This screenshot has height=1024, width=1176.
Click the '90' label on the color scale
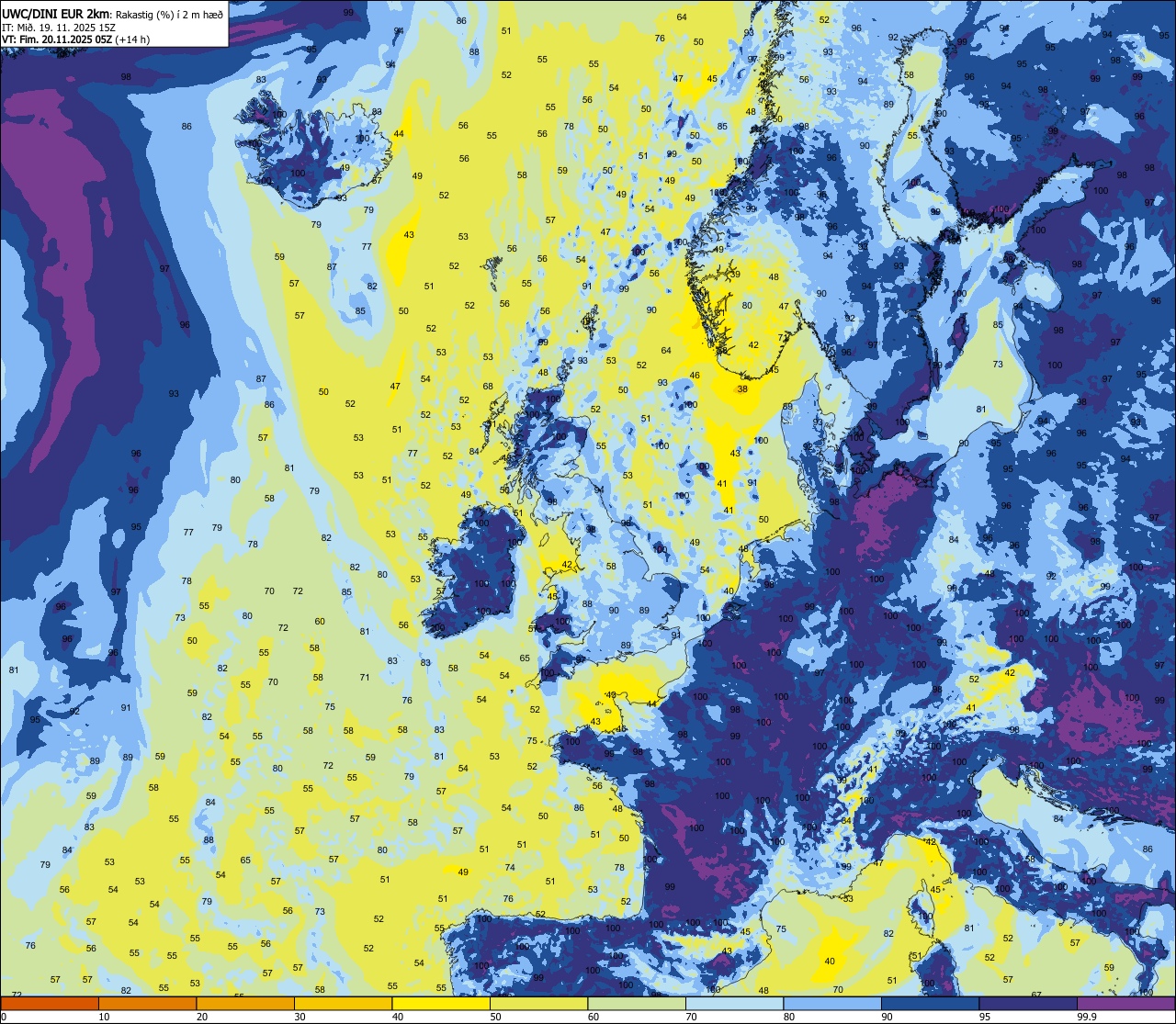(887, 1017)
